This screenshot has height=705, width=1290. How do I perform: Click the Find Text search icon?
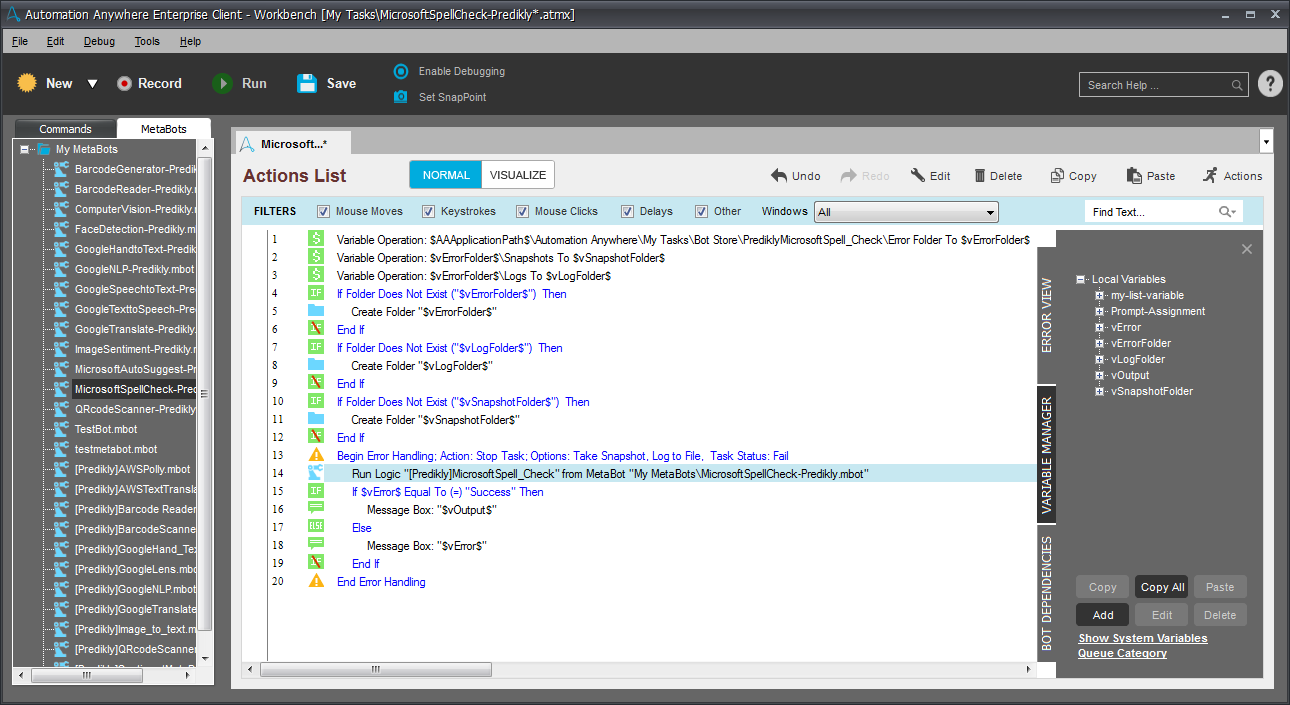[x=1227, y=212]
